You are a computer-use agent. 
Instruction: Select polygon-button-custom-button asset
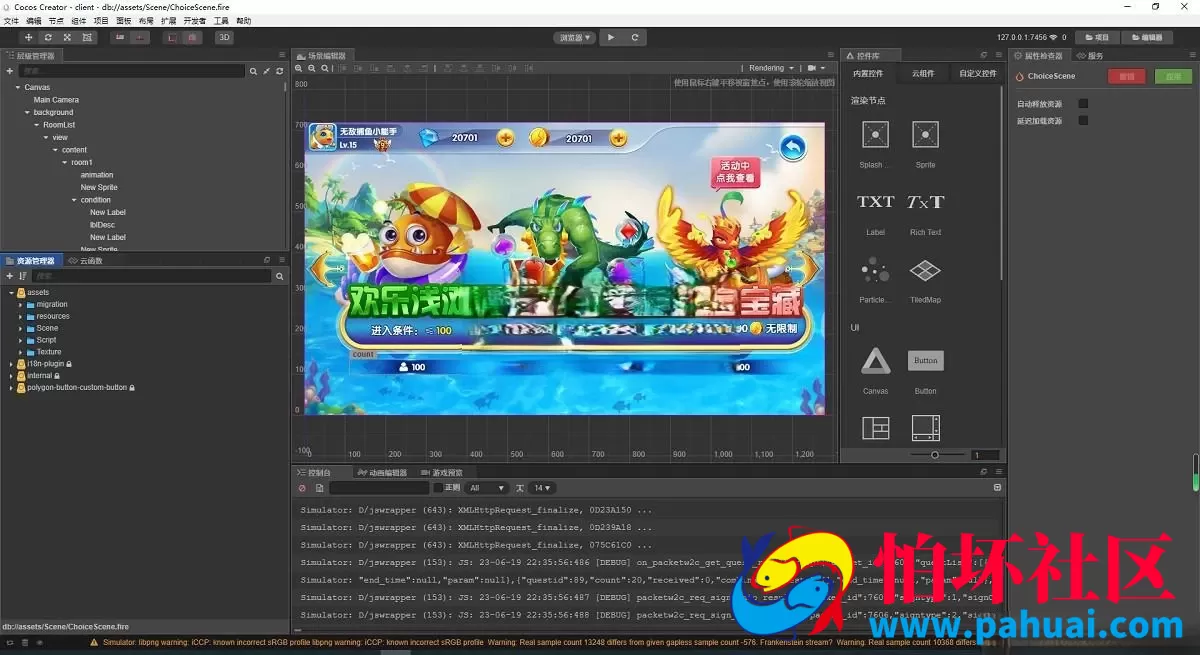pos(76,387)
